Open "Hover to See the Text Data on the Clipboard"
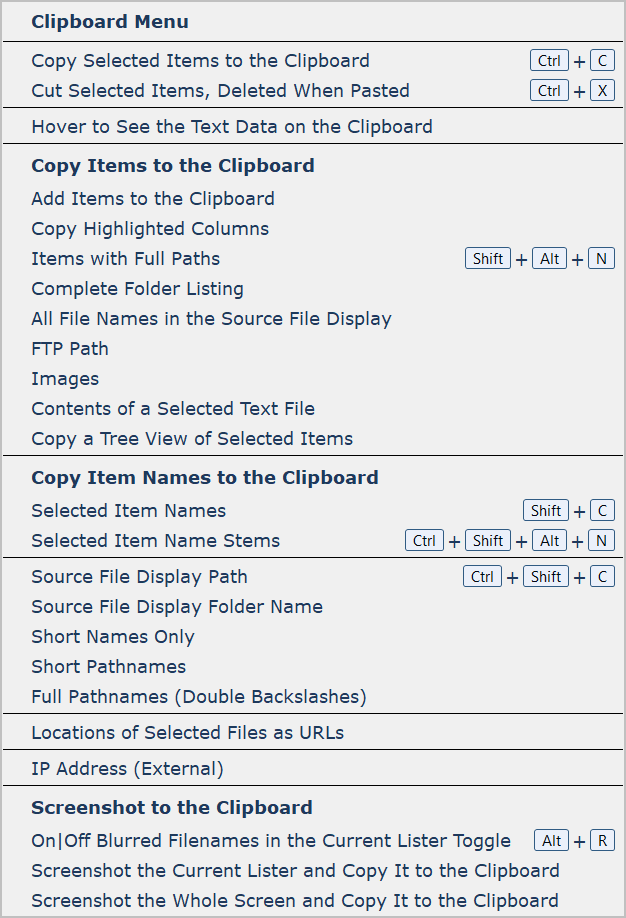 pos(233,127)
